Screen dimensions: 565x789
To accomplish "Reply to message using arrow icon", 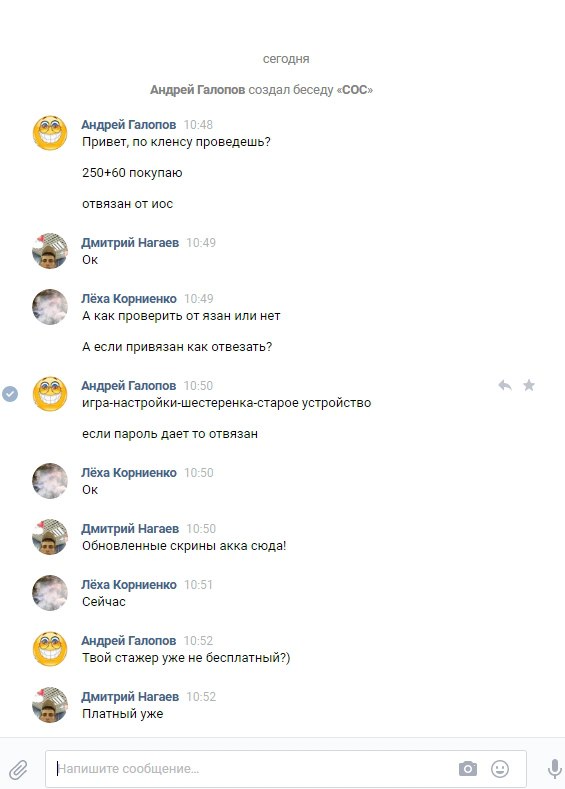I will [x=505, y=385].
